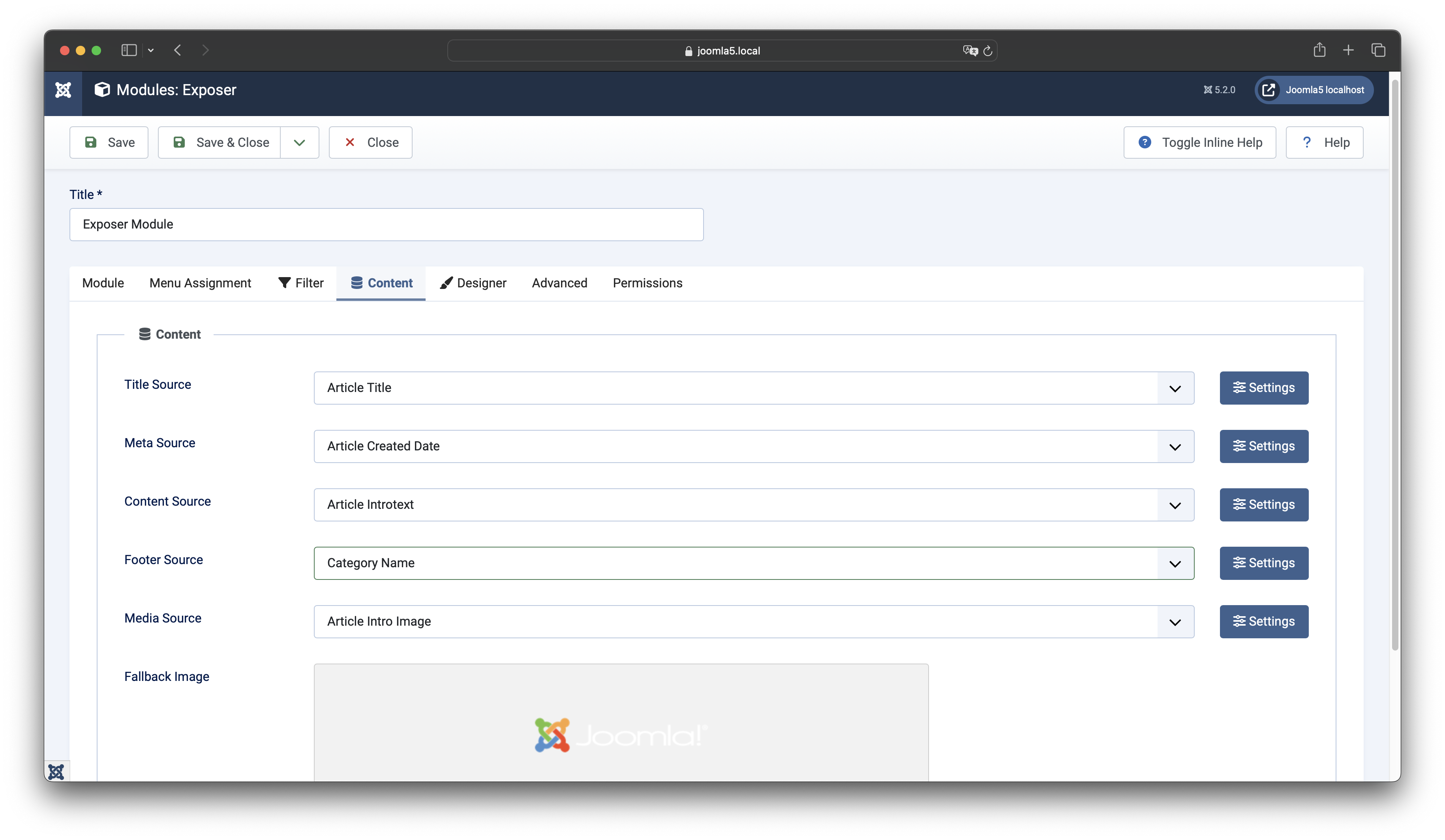Click the Content fieldset legend
This screenshot has width=1445, height=840.
pyautogui.click(x=170, y=334)
